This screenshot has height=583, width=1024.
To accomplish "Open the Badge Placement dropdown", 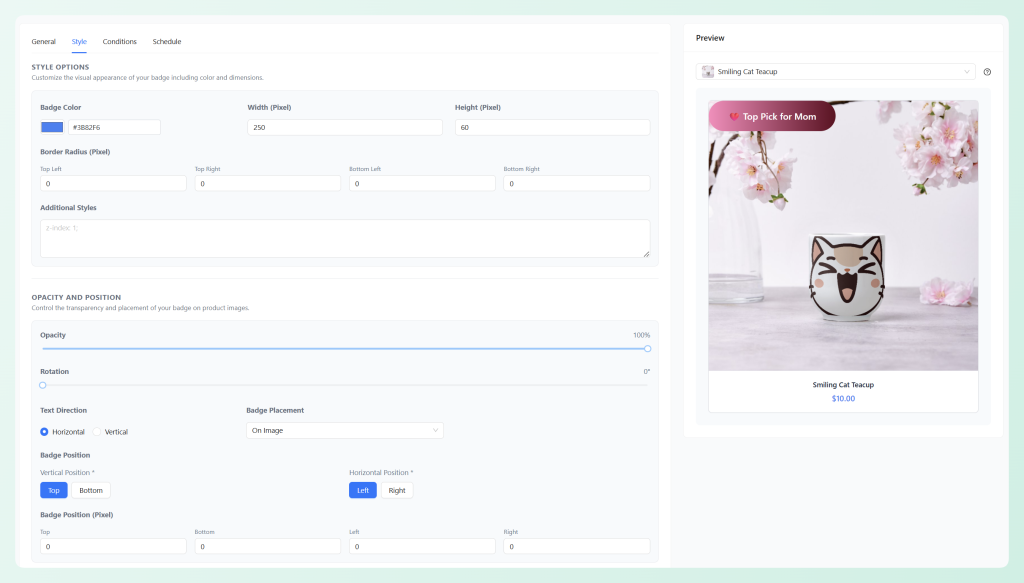I will (344, 430).
